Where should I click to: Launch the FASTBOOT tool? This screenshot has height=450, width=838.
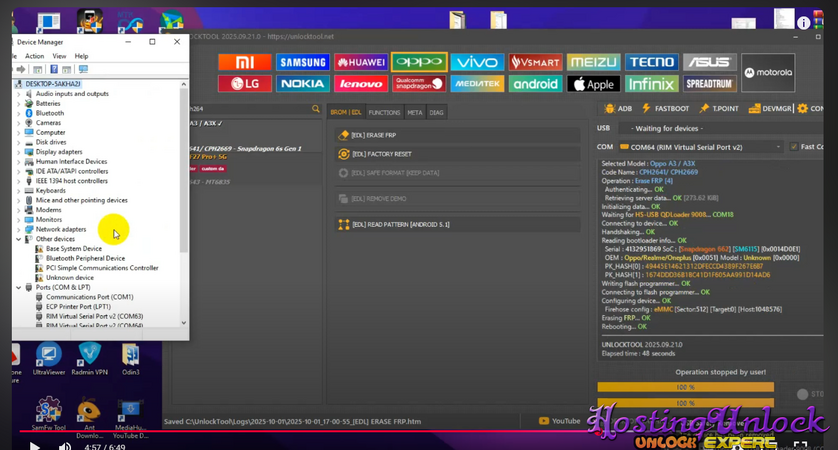(666, 108)
